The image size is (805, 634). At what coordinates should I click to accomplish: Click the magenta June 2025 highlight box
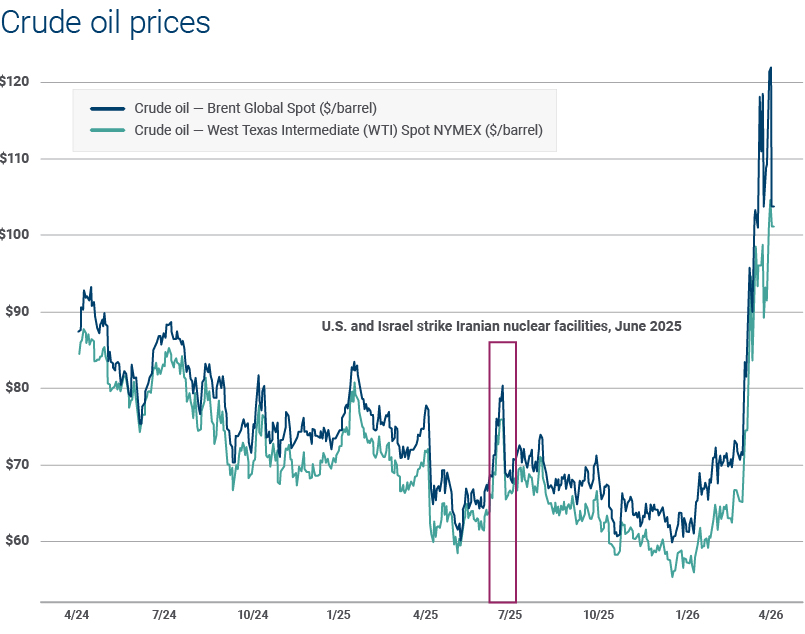point(502,472)
